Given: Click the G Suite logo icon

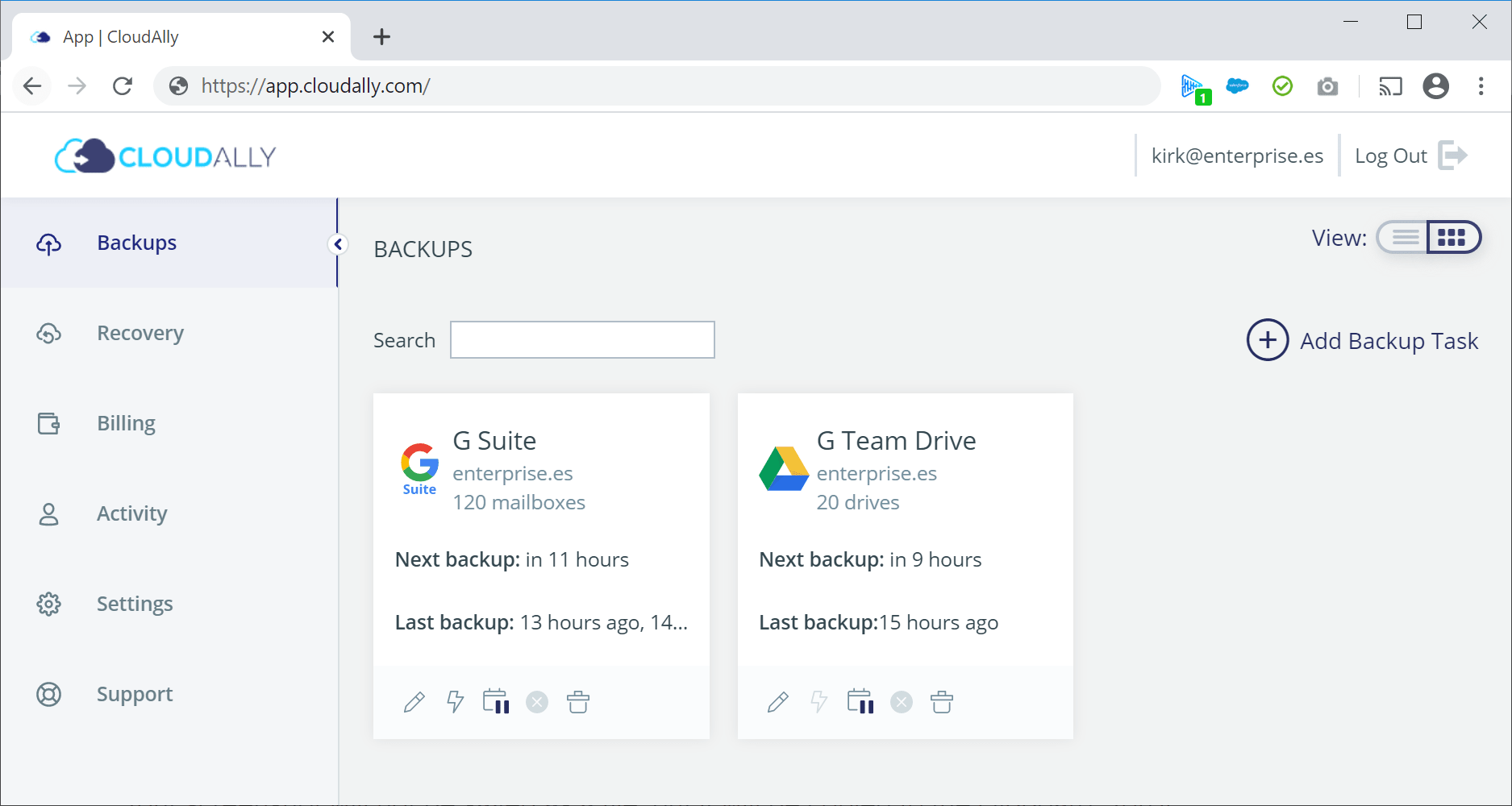Looking at the screenshot, I should tap(419, 469).
